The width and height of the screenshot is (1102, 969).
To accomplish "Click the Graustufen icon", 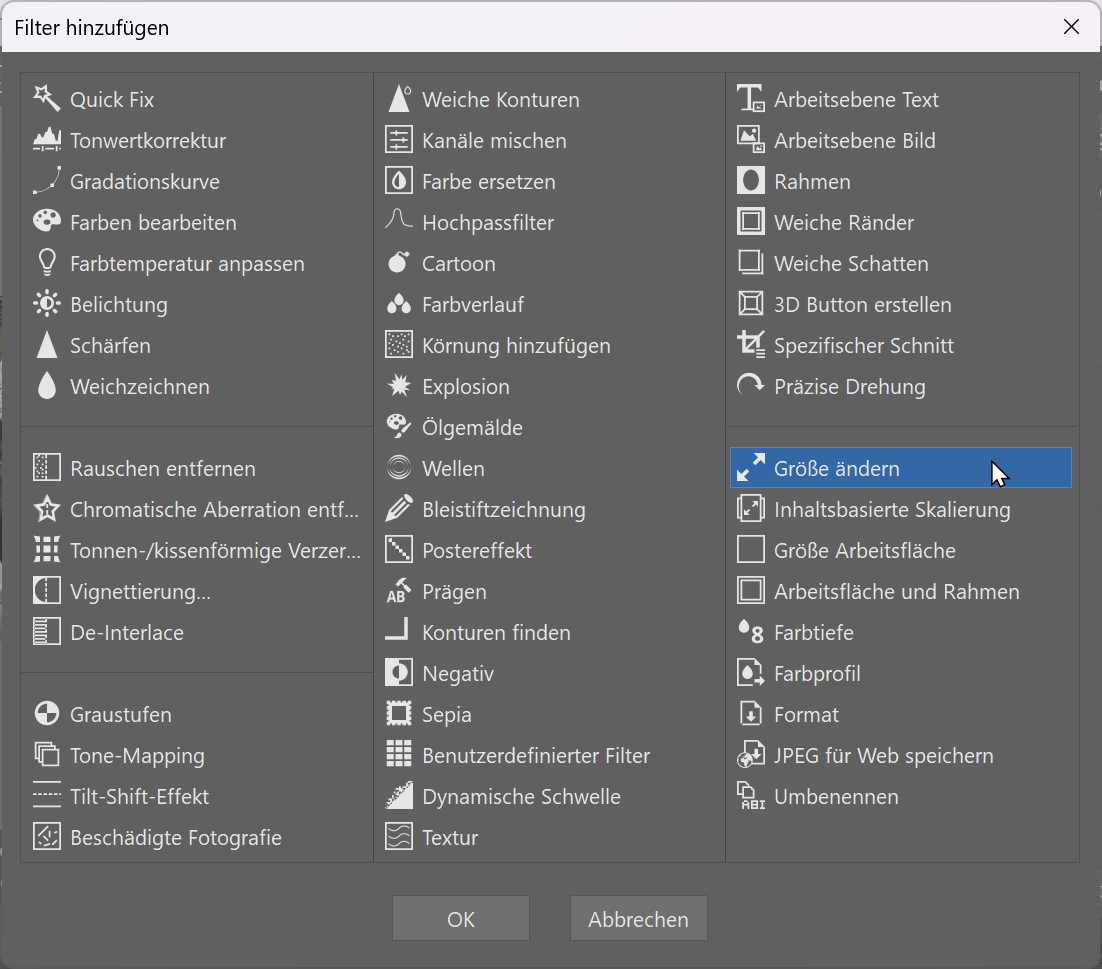I will click(47, 714).
